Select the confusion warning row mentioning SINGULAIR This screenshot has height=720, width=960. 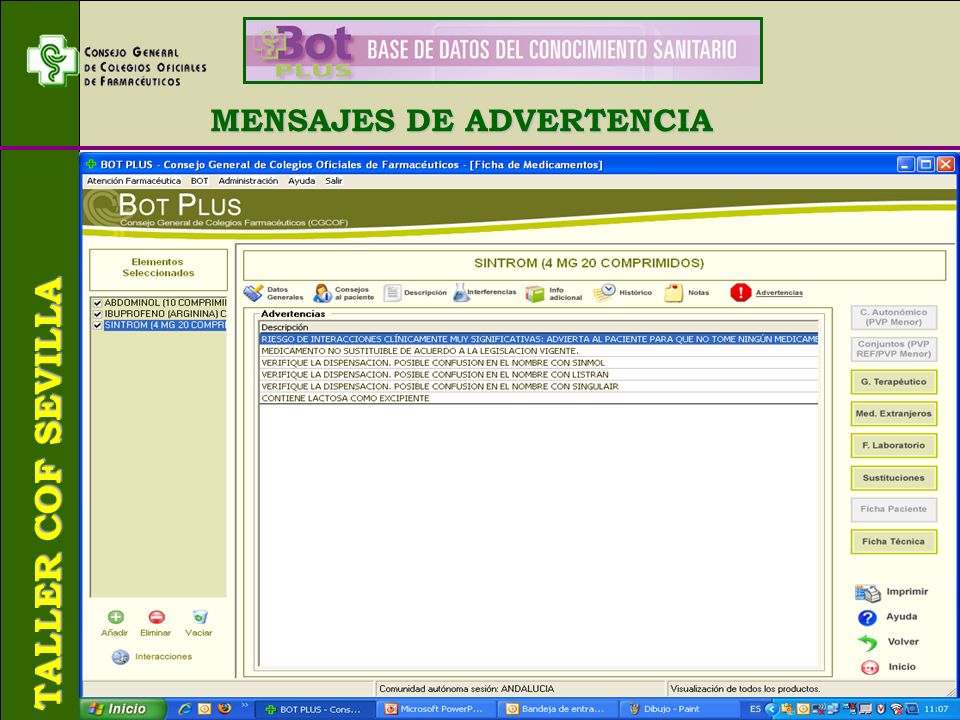tap(539, 387)
